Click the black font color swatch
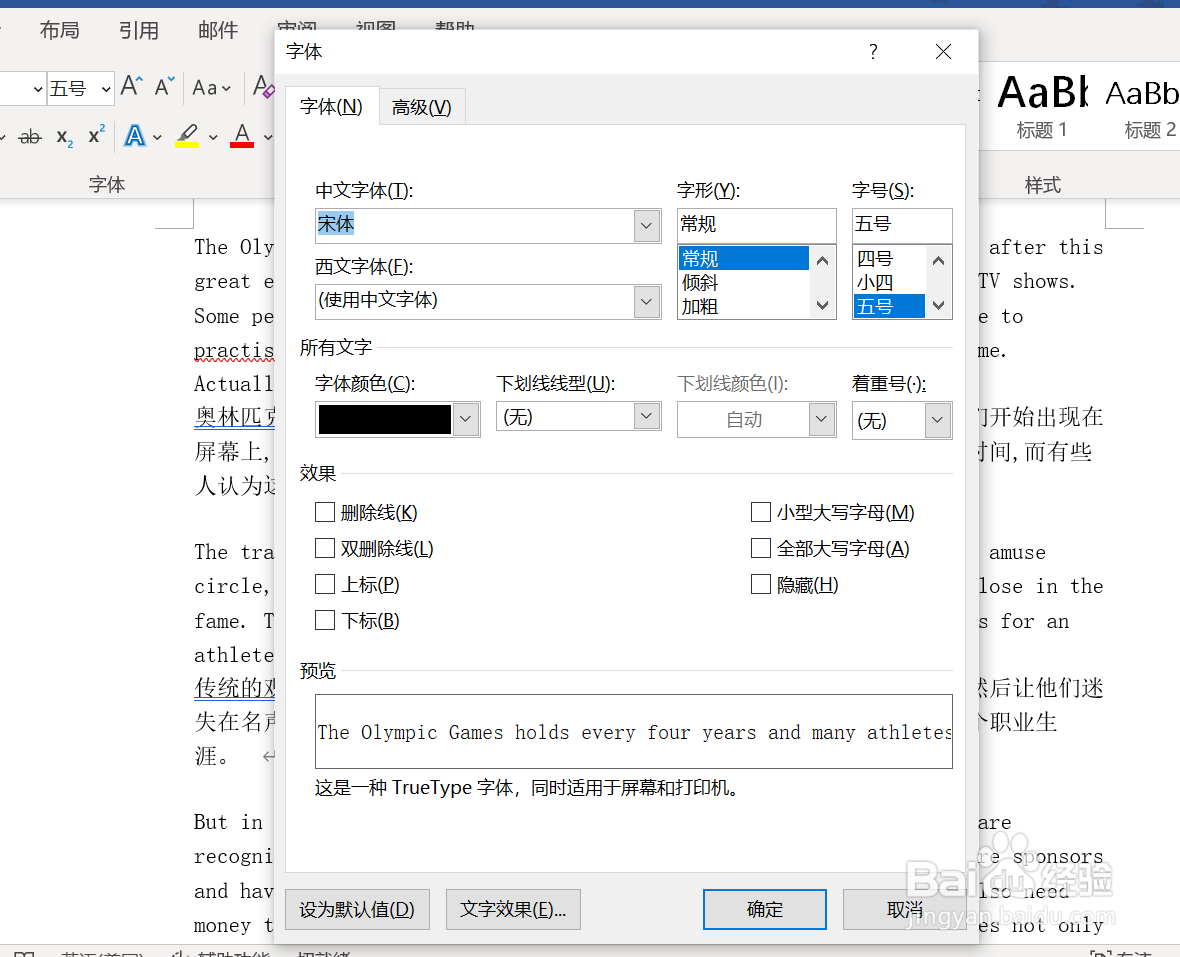Viewport: 1180px width, 957px height. [x=385, y=419]
